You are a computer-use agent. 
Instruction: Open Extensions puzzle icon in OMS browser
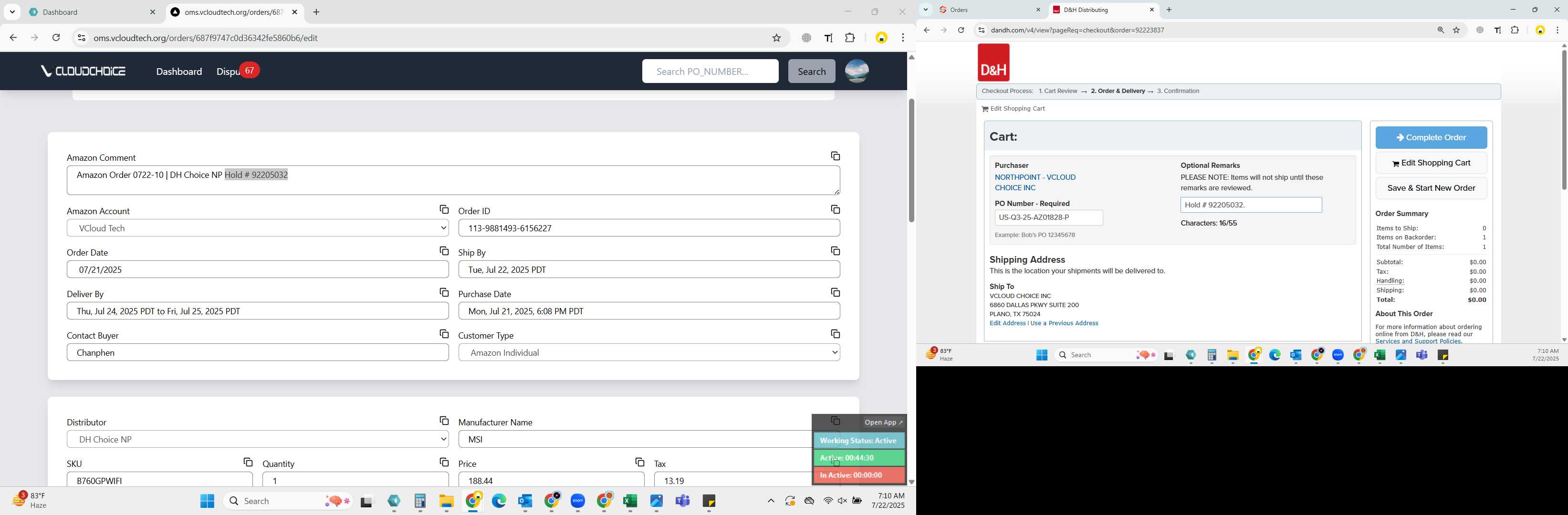(x=850, y=38)
